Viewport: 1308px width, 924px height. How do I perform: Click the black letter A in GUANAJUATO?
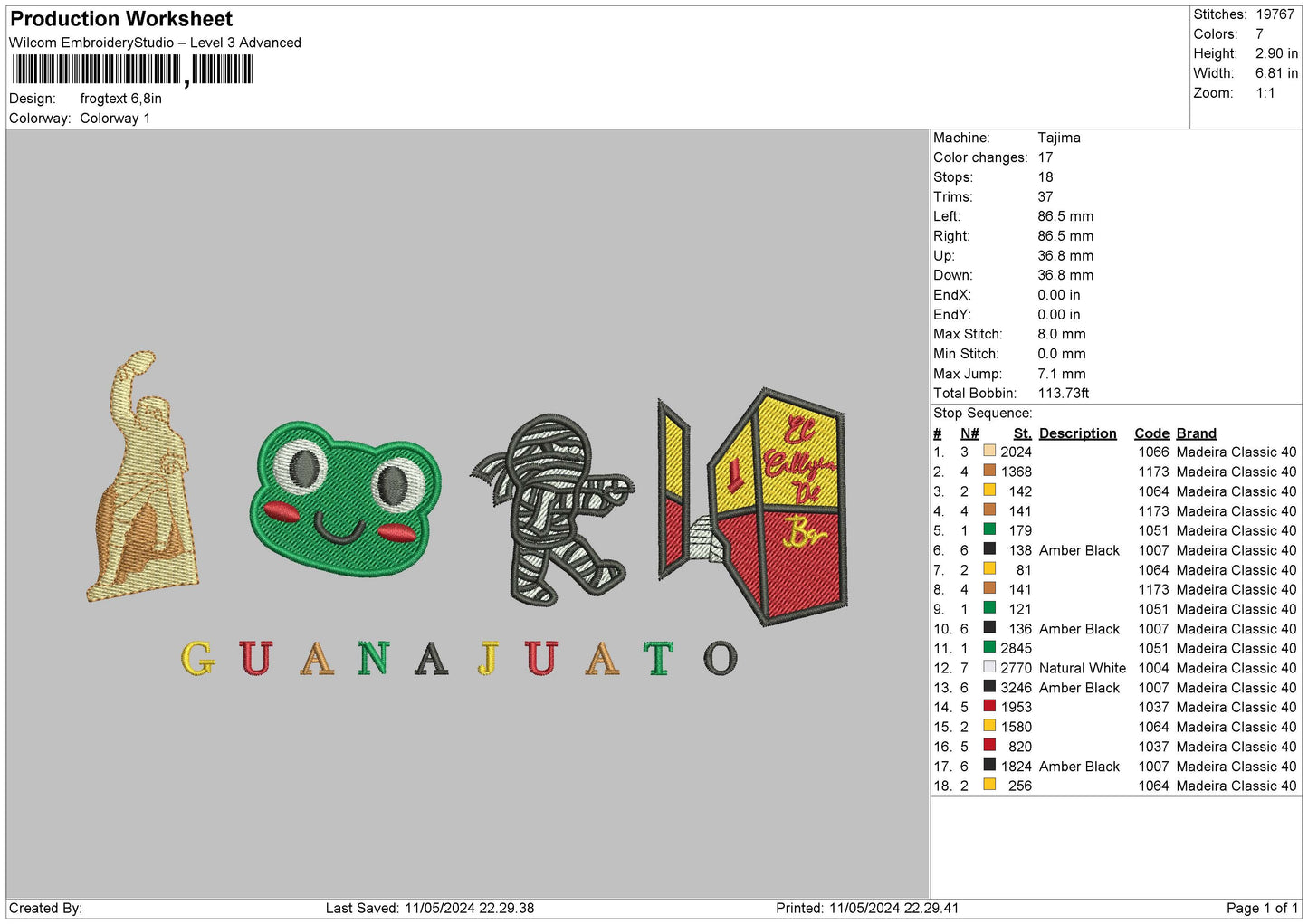pos(432,658)
